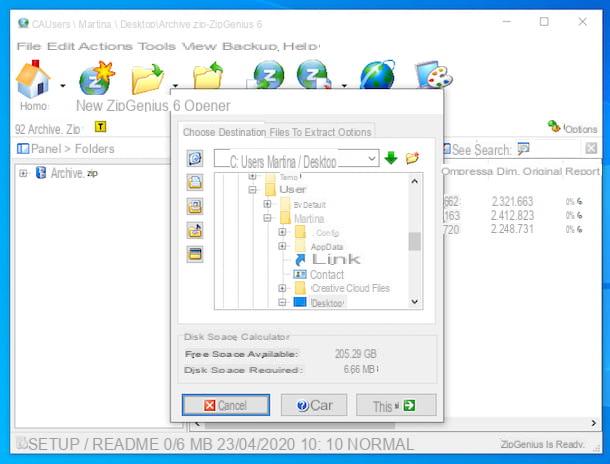Expand the AppData folder node

pyautogui.click(x=282, y=246)
